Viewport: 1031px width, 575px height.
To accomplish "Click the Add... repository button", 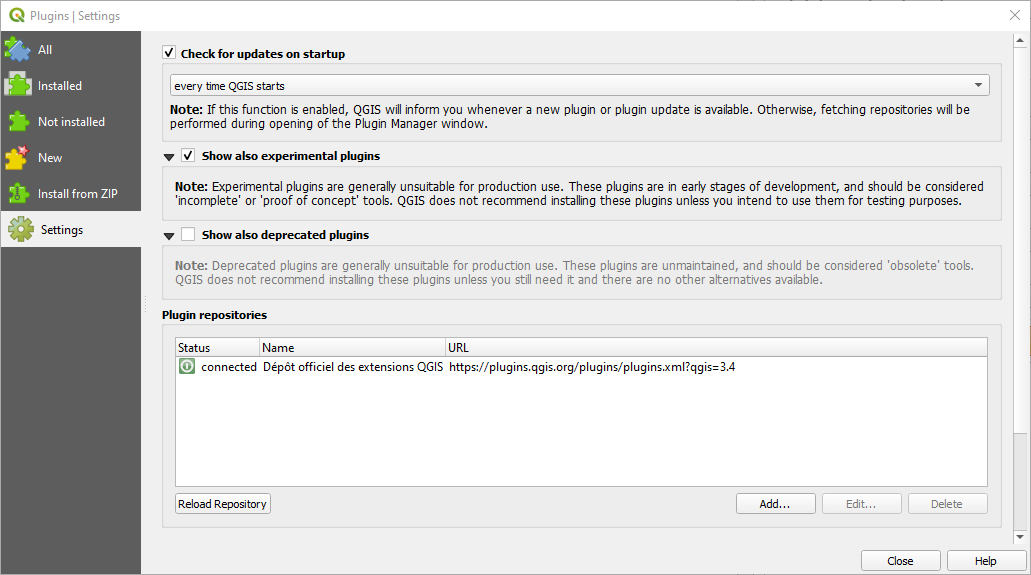I will click(x=775, y=503).
